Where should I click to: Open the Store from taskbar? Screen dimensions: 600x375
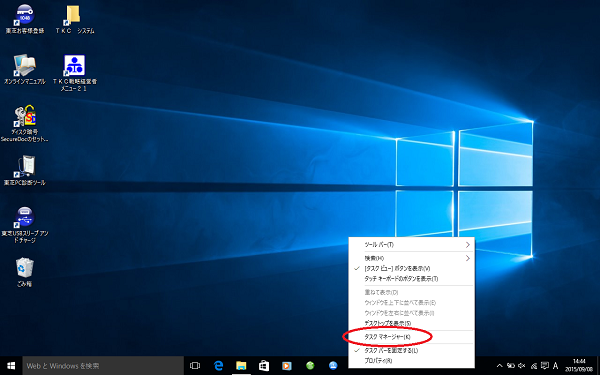tap(264, 366)
